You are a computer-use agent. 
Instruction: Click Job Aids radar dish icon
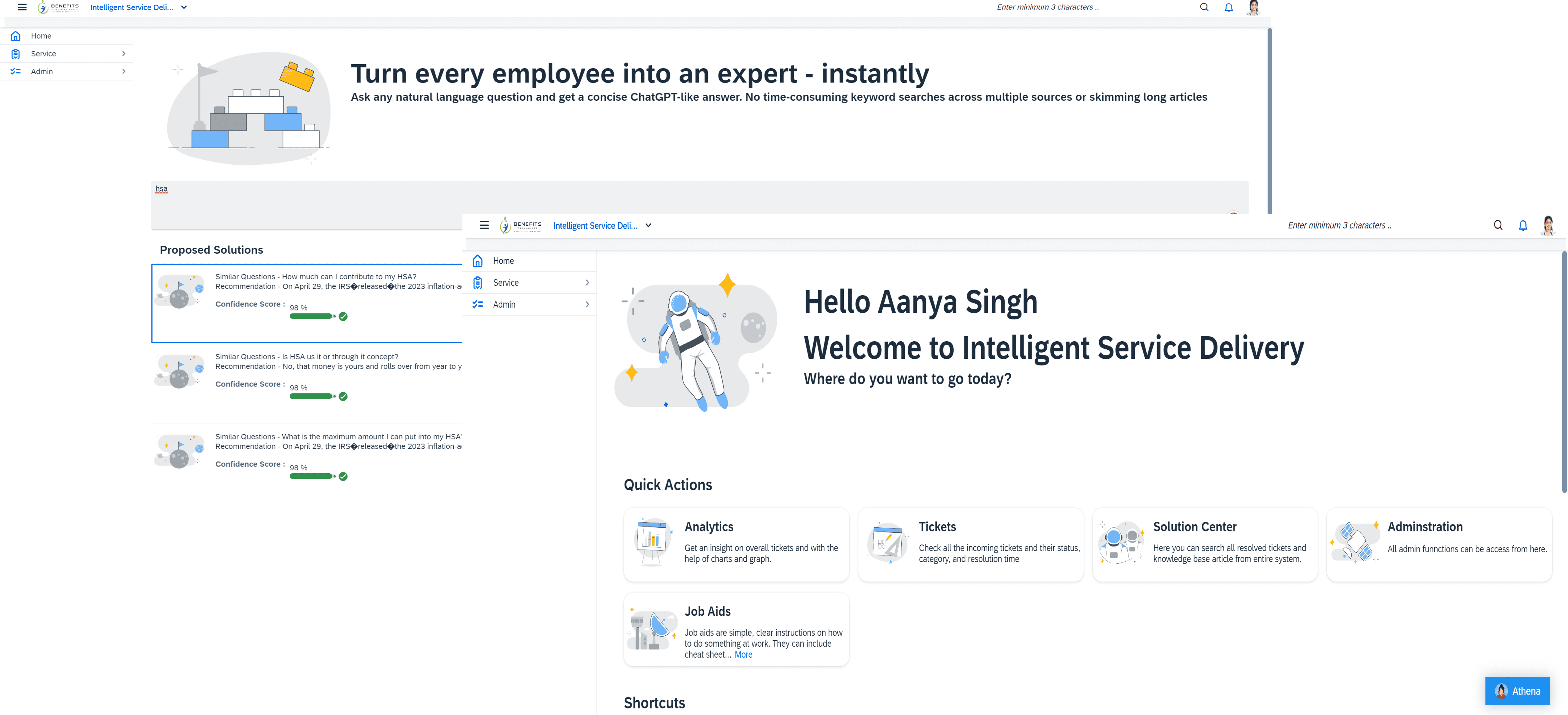point(652,627)
